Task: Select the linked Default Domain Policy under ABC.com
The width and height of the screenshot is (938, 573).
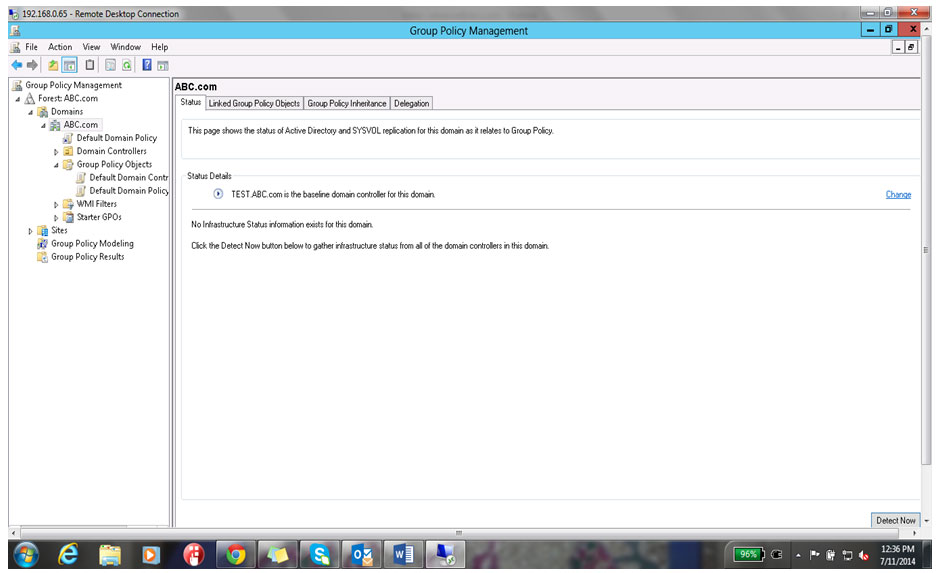Action: pos(117,138)
